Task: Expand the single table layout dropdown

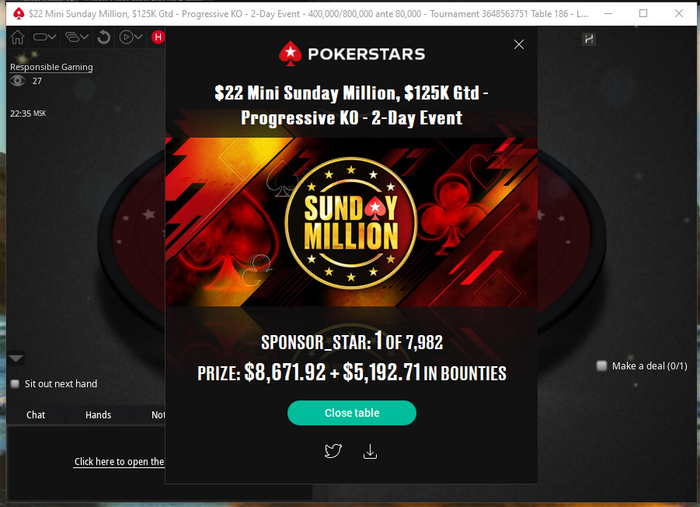Action: pos(44,37)
